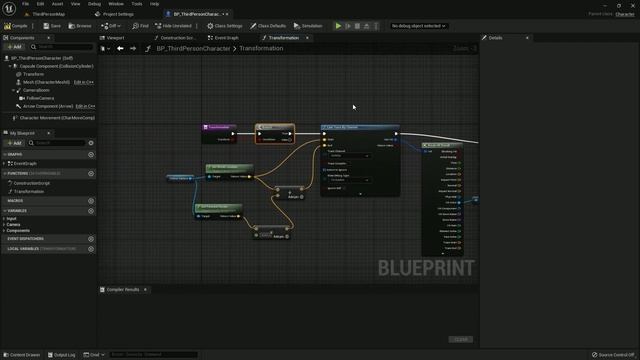The height and width of the screenshot is (360, 640).
Task: Toggle Hide Unrelated nodes
Action: 173,26
